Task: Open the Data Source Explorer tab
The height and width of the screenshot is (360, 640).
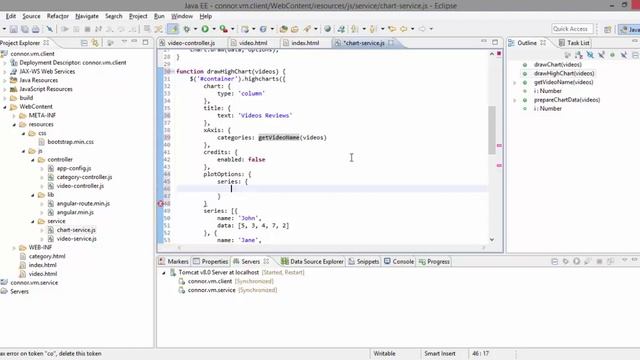Action: coord(312,262)
